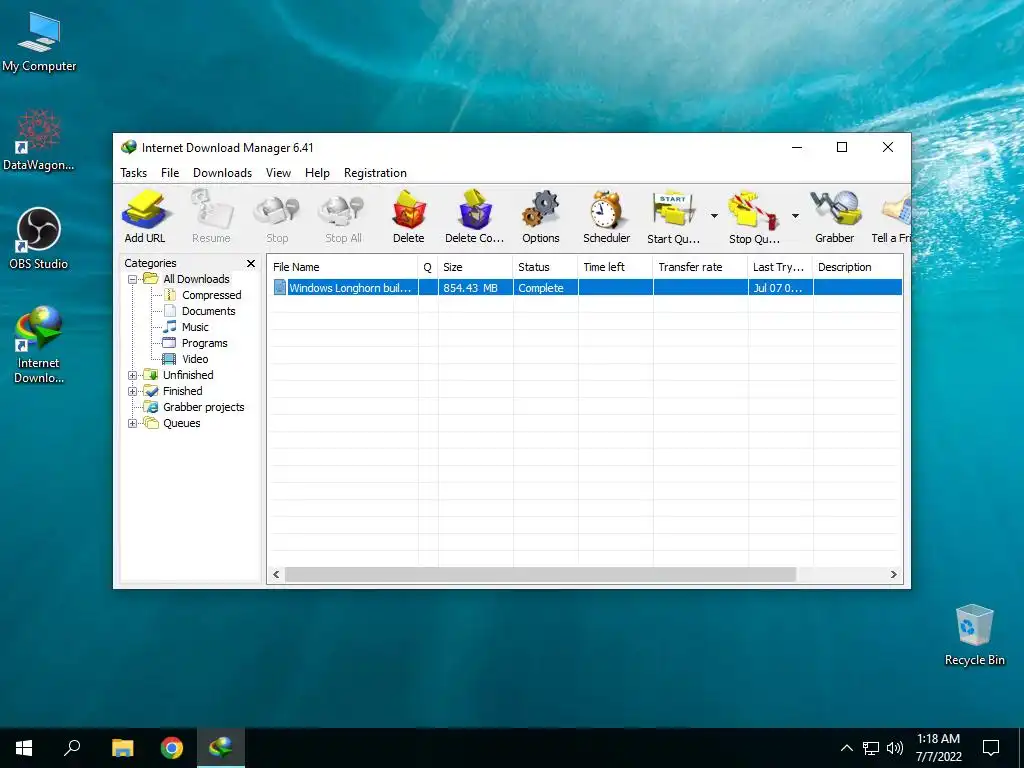This screenshot has width=1024, height=768.
Task: Sort by Size column header
Action: click(x=475, y=267)
